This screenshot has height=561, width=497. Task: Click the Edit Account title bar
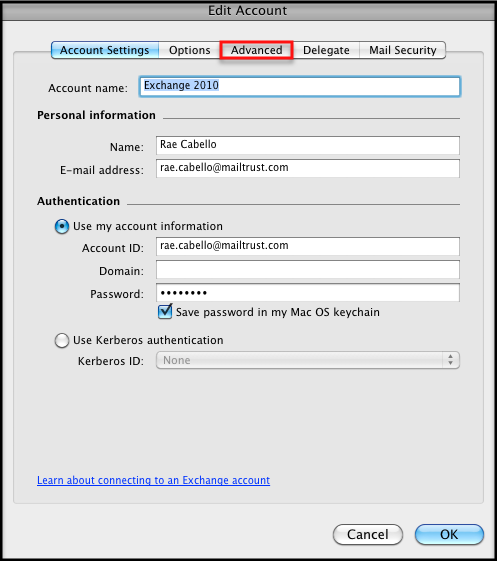click(248, 10)
